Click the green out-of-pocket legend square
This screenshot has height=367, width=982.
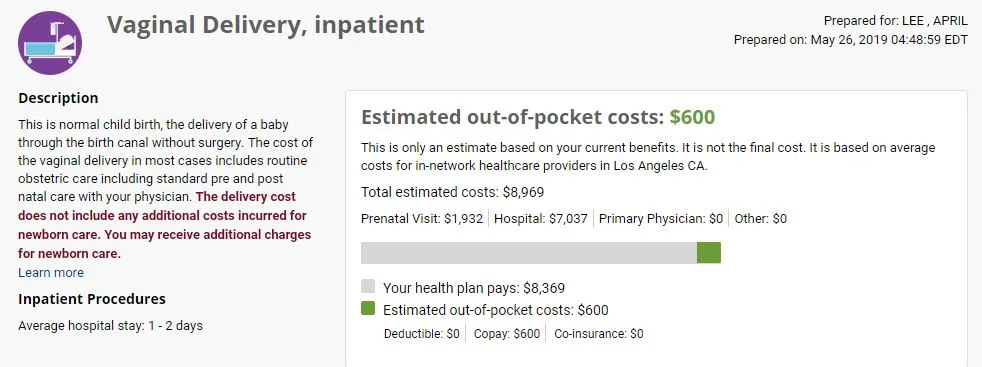(368, 308)
